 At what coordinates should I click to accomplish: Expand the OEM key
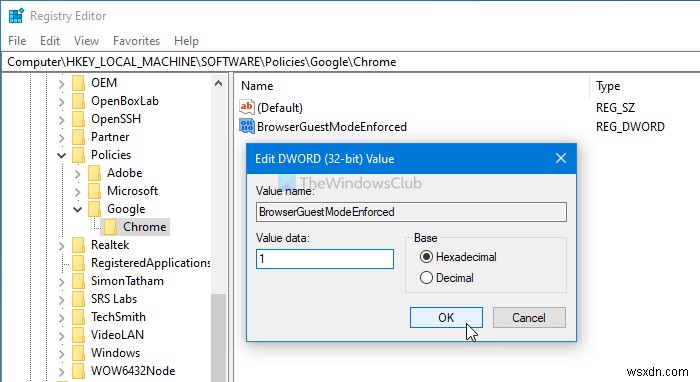62,83
